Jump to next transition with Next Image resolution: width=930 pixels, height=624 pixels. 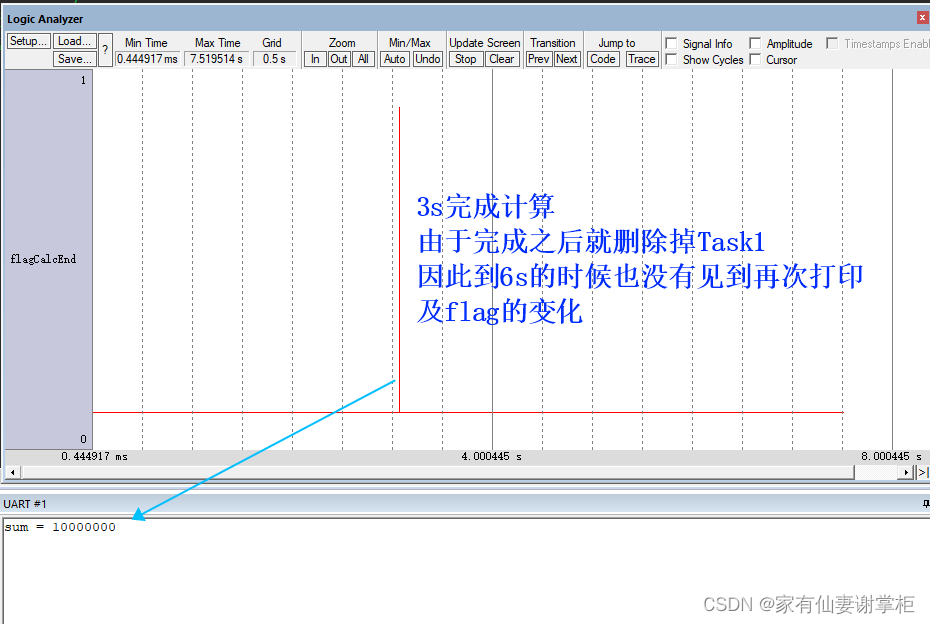pos(567,59)
